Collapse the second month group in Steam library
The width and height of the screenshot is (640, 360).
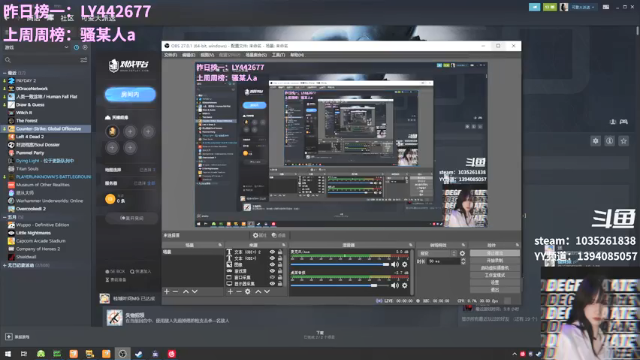coord(4,217)
